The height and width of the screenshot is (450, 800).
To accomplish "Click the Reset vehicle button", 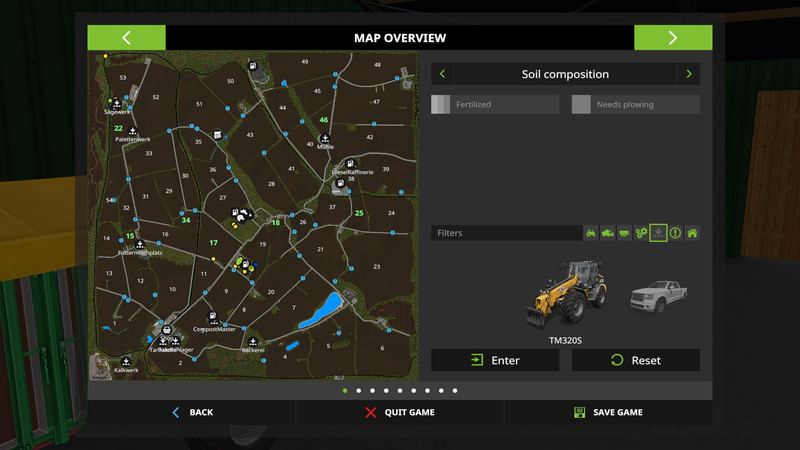I will (635, 360).
